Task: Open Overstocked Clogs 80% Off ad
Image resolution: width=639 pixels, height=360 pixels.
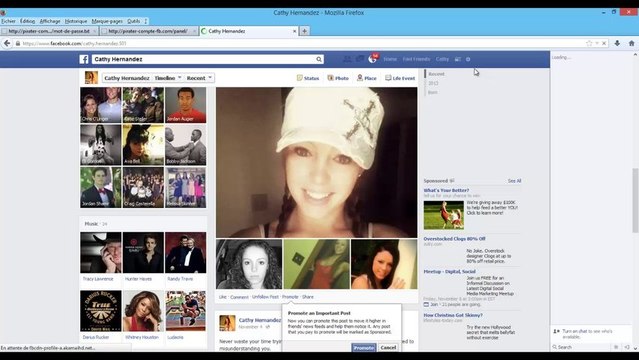Action: pyautogui.click(x=454, y=239)
